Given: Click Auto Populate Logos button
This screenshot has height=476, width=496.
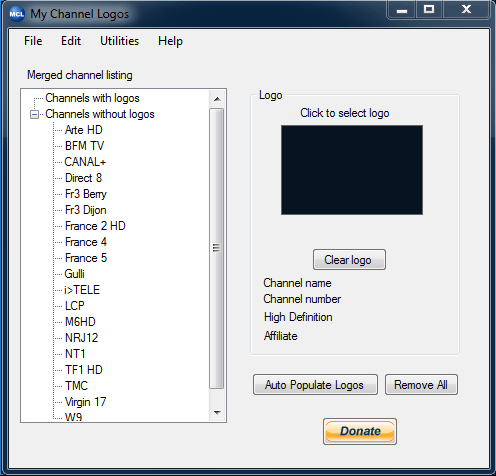Looking at the screenshot, I should coord(315,385).
